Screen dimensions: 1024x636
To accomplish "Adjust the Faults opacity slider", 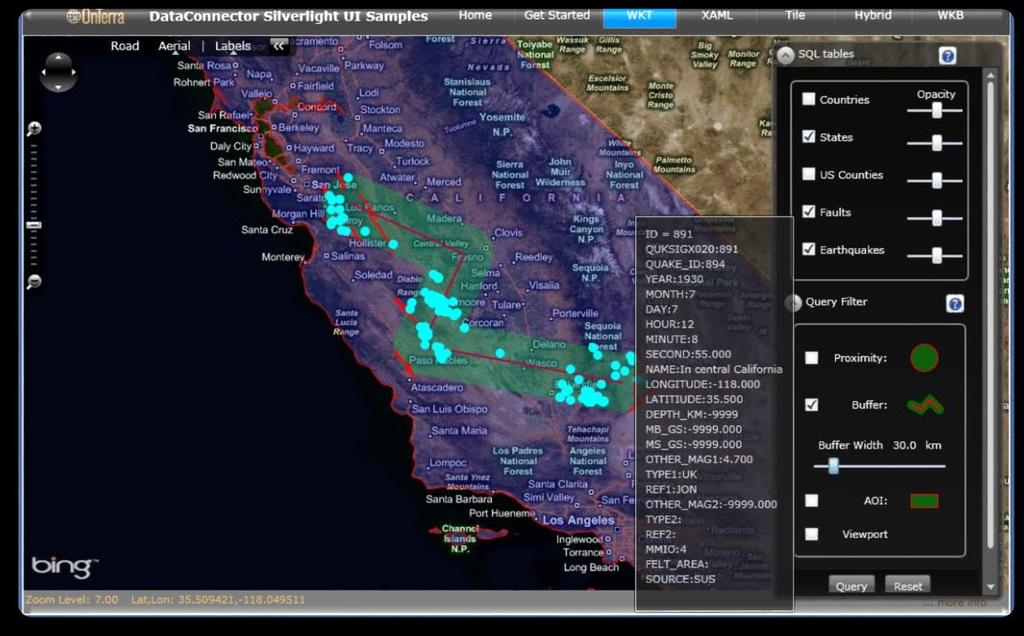I will coord(936,218).
